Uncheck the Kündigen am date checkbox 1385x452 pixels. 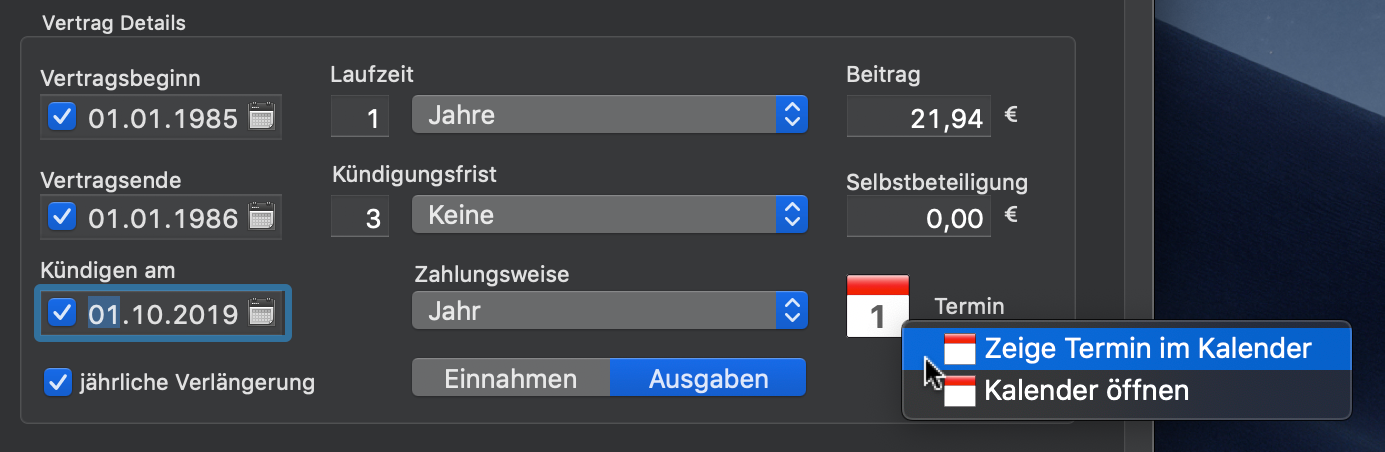click(62, 313)
